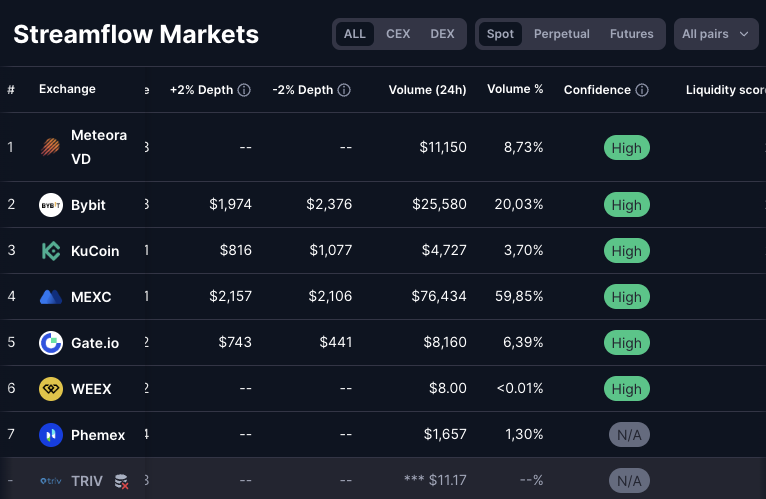Filter by CEX exchanges
The image size is (766, 499).
[398, 34]
